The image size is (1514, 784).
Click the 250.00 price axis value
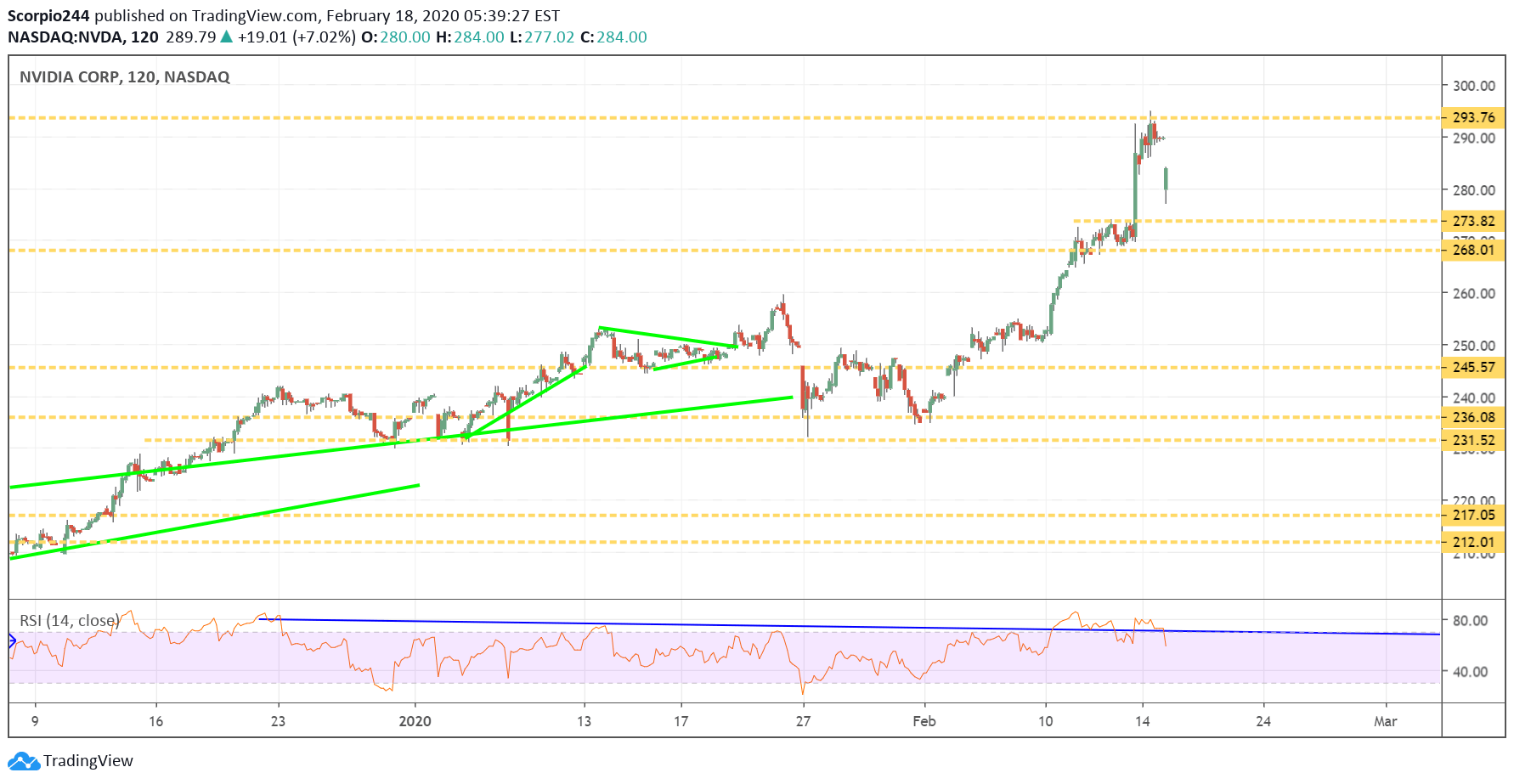click(1474, 346)
